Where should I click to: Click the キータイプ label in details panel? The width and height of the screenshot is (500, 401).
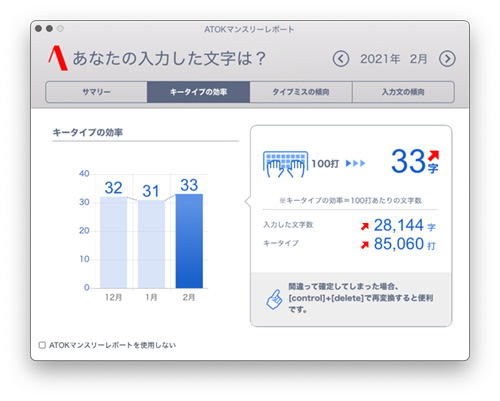tap(281, 243)
